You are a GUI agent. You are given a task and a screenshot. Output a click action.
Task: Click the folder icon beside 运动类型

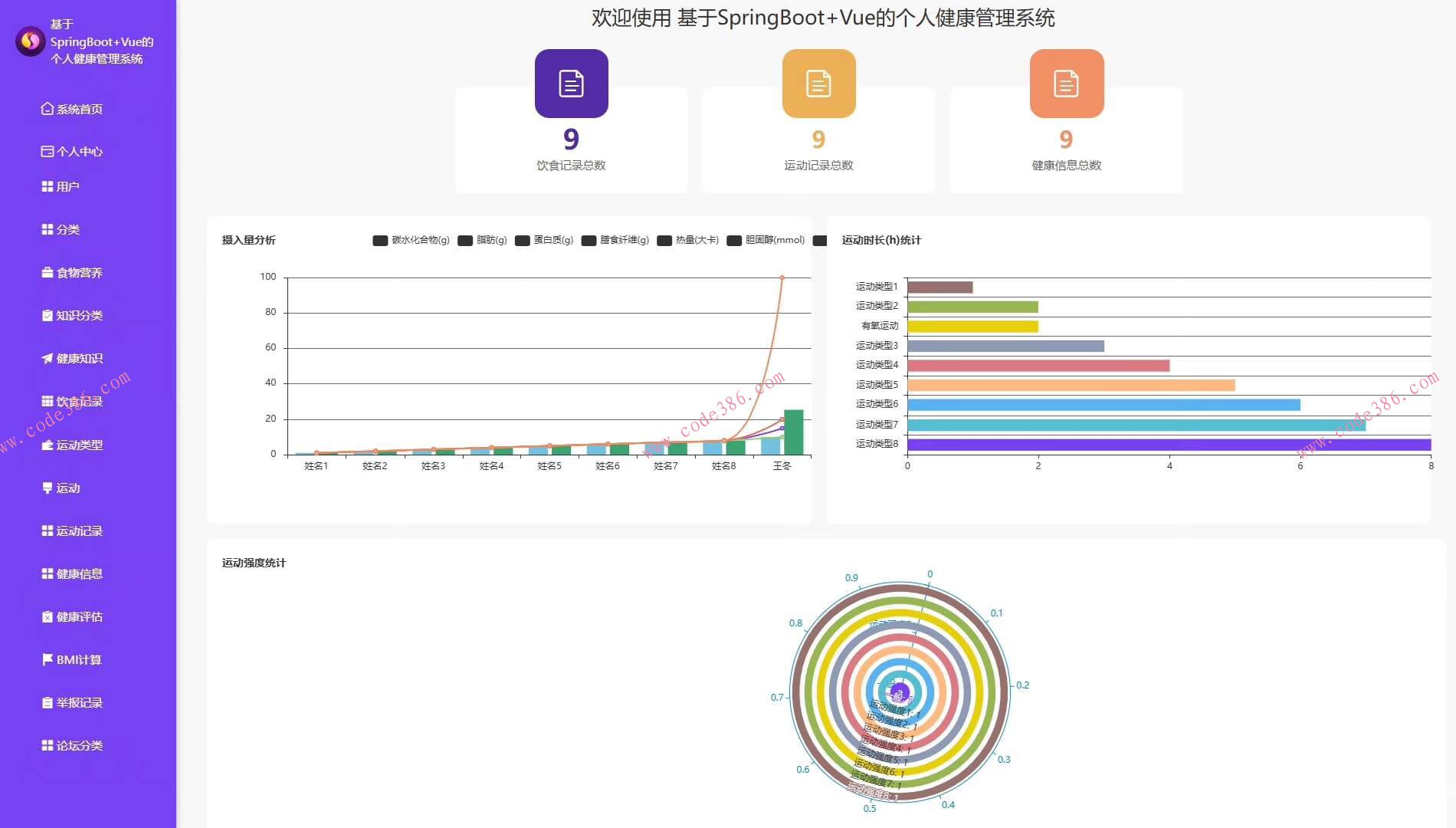(48, 445)
